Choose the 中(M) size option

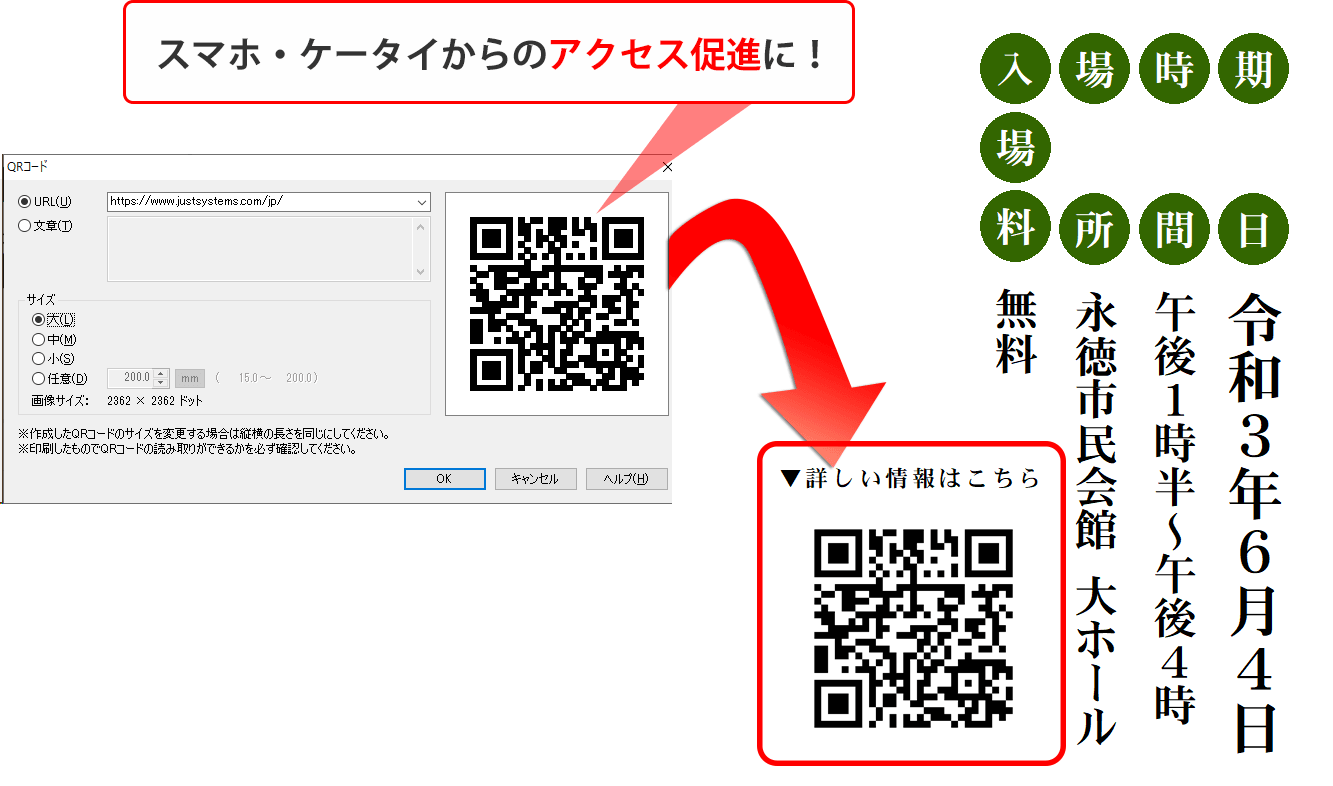coord(39,340)
